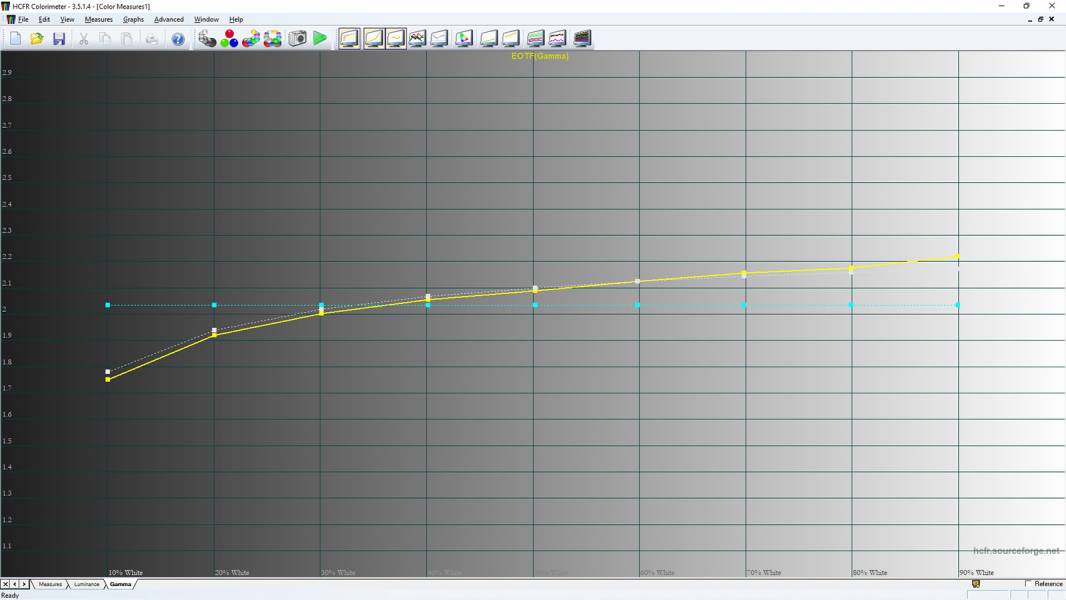The width and height of the screenshot is (1066, 600).
Task: Start continuous measures with green play icon
Action: pyautogui.click(x=320, y=39)
